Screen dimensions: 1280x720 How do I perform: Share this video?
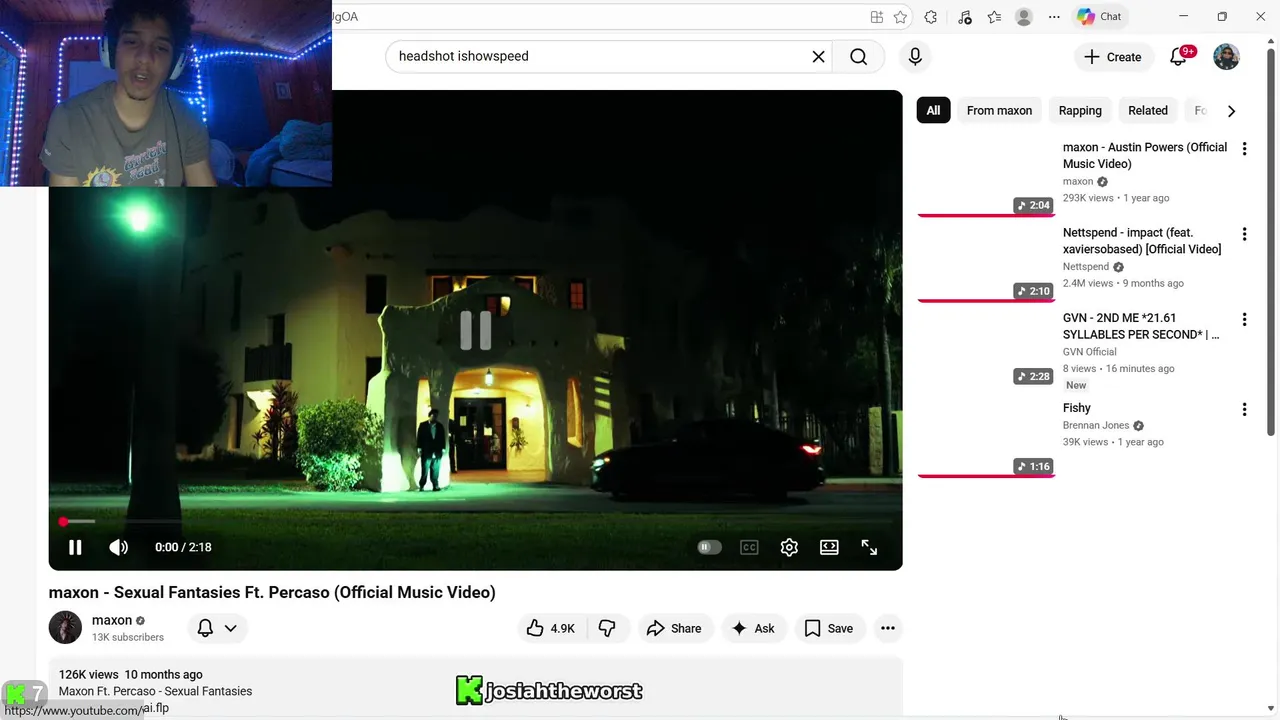click(x=674, y=628)
